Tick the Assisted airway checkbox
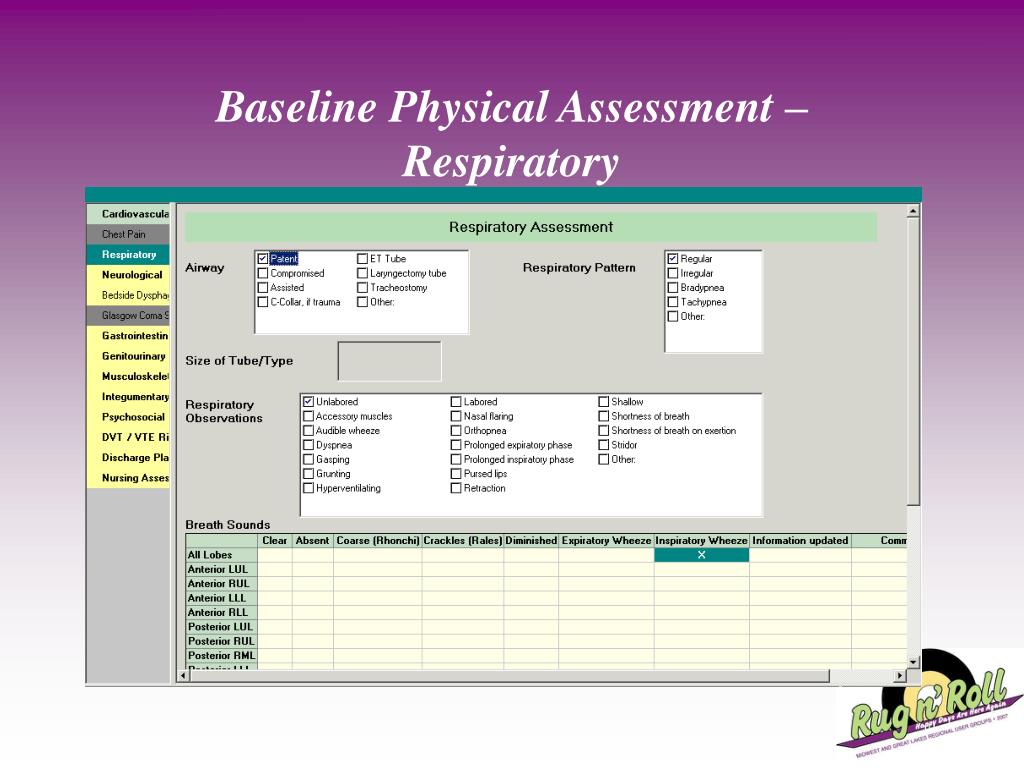1024x768 pixels. (263, 287)
